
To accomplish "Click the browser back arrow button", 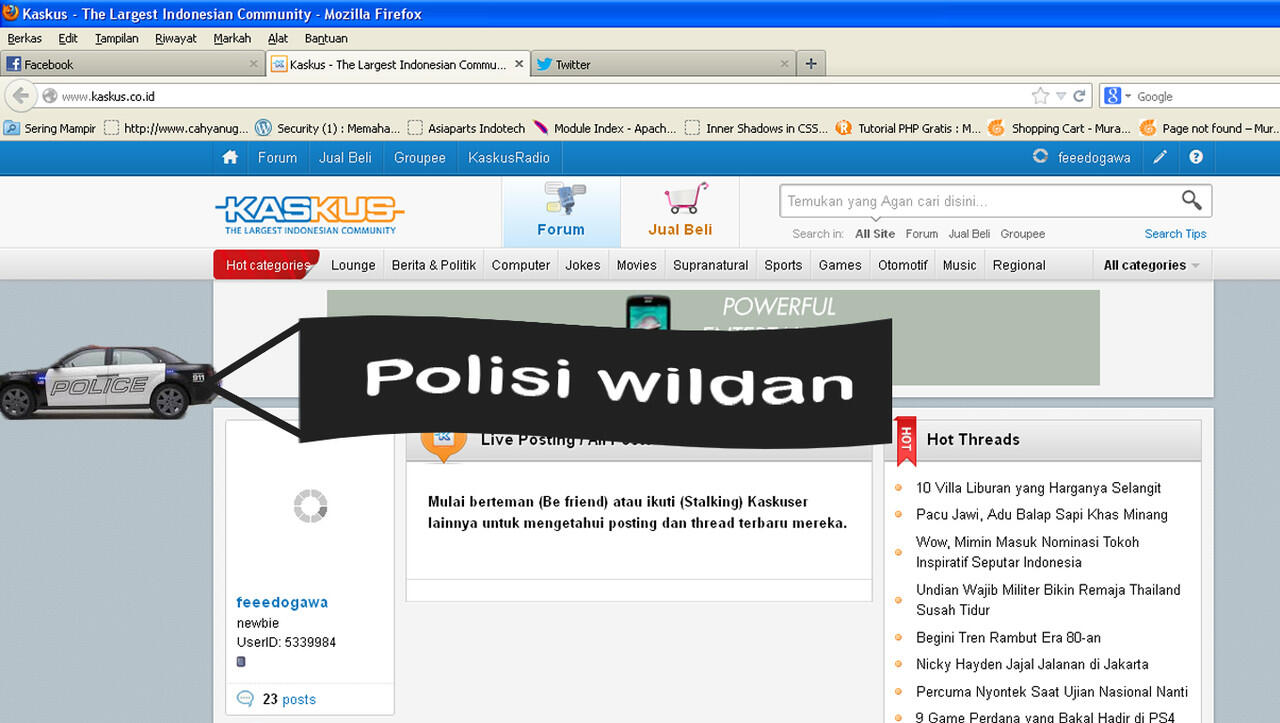I will click(20, 96).
